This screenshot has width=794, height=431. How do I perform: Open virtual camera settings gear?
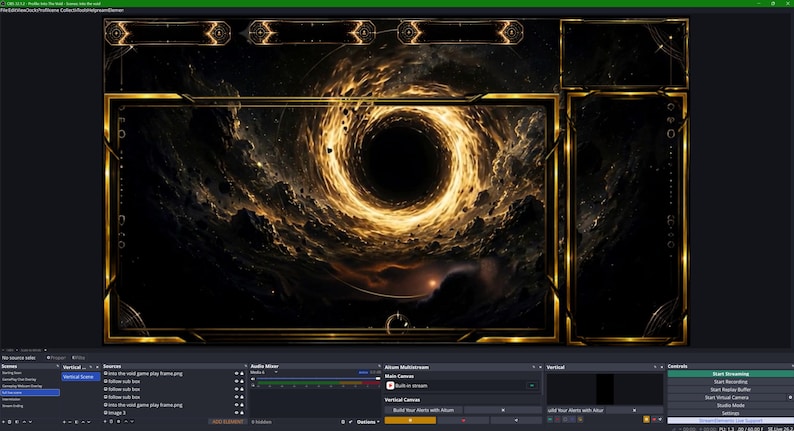pos(790,397)
